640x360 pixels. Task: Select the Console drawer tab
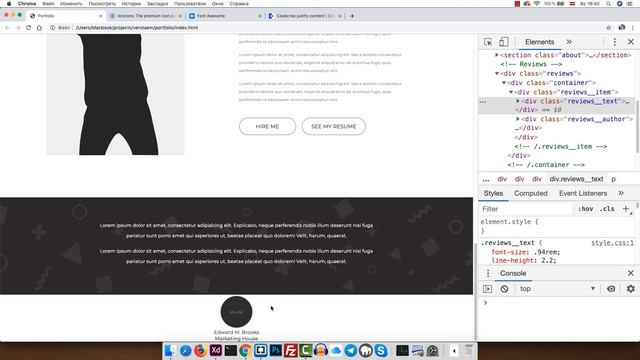(x=513, y=273)
